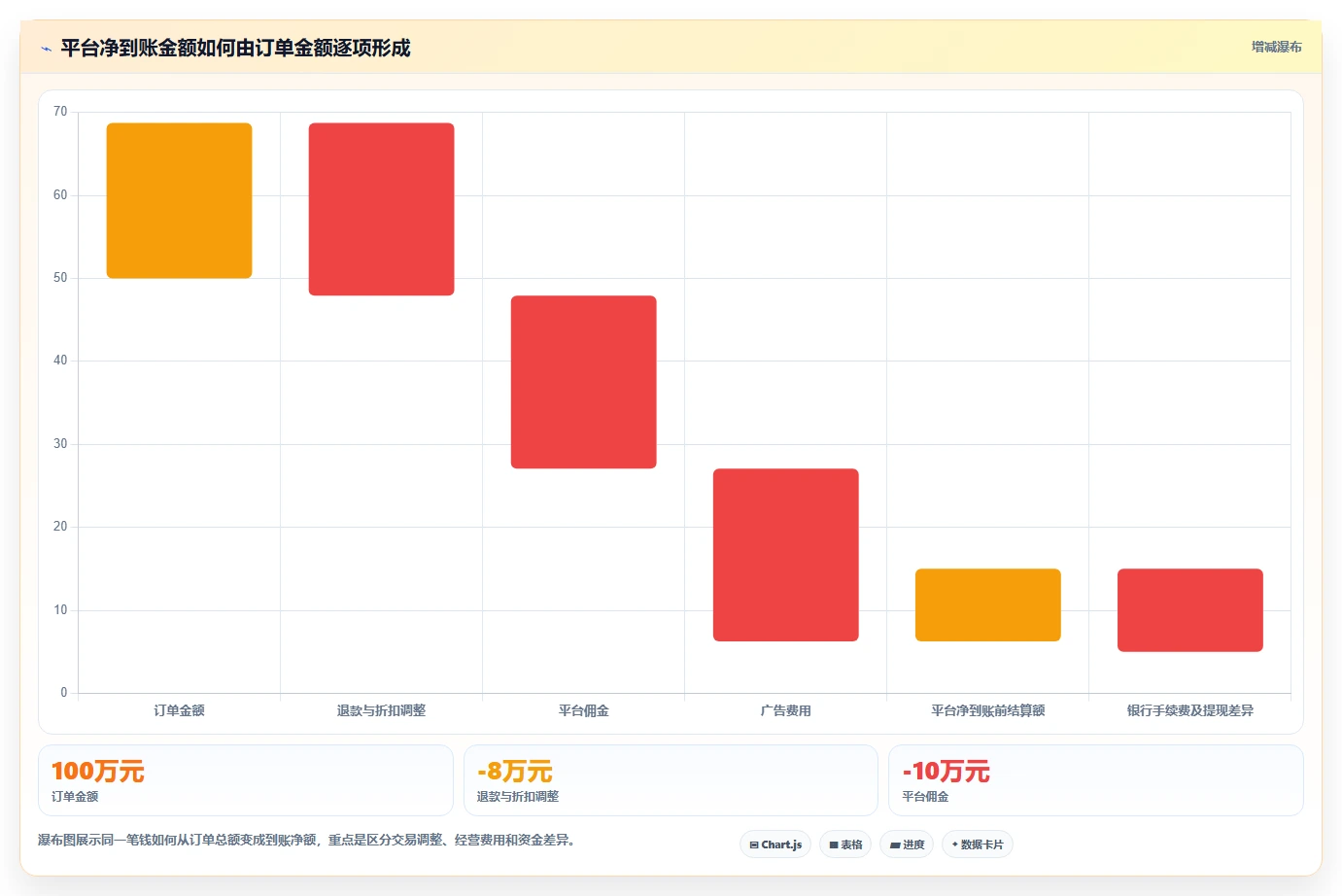Select the Chart.js chip

point(775,844)
